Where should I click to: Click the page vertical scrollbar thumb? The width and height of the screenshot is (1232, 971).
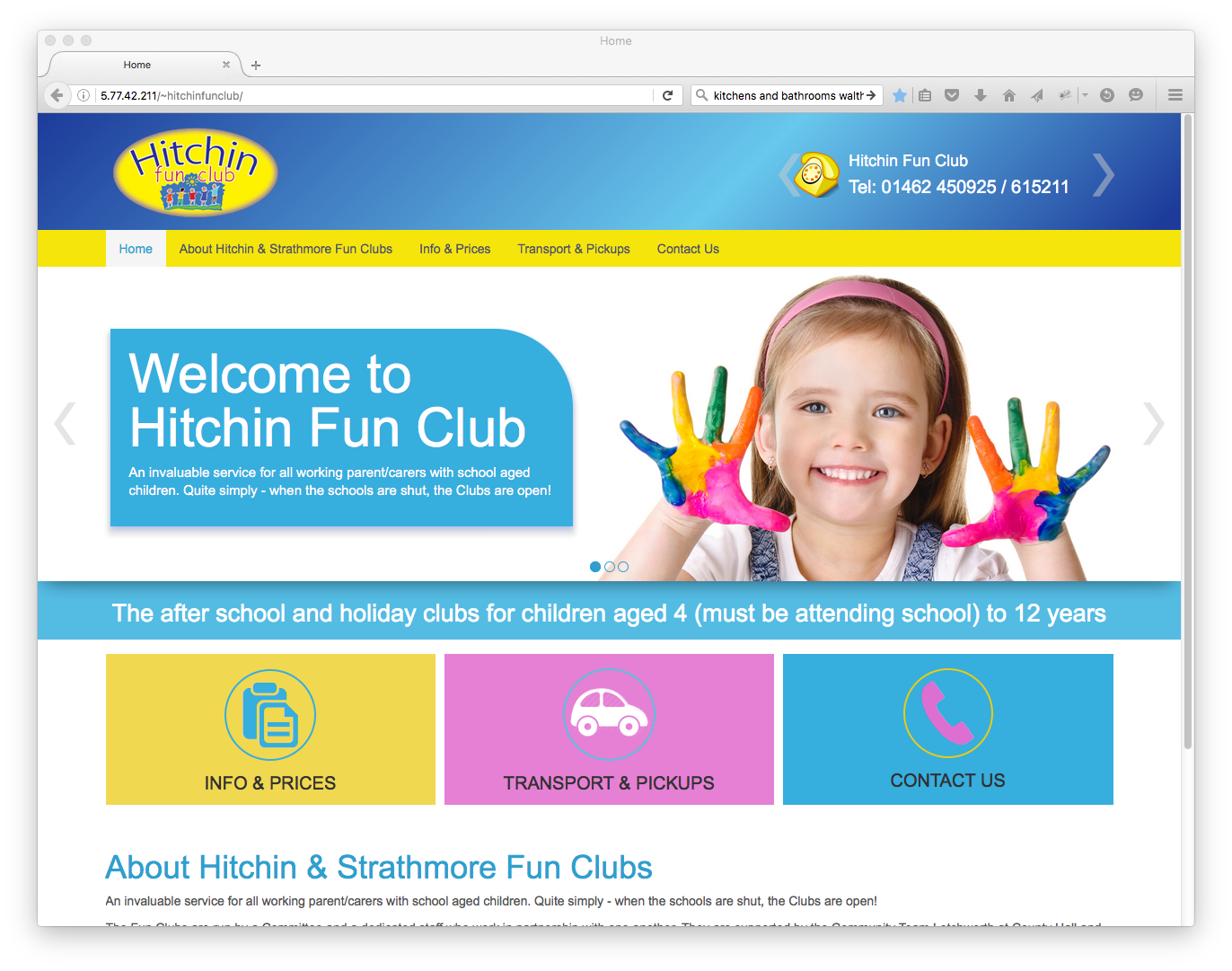(x=1188, y=431)
